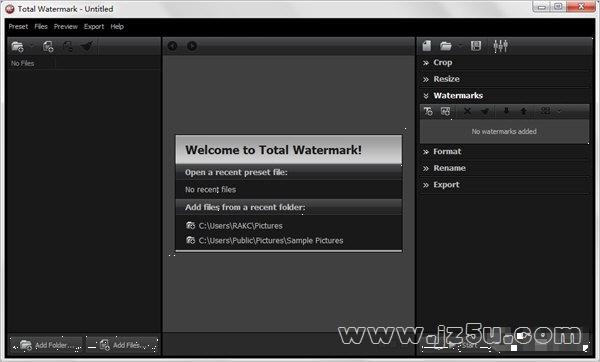
Task: Click the clear watermarks broom icon
Action: pos(485,111)
